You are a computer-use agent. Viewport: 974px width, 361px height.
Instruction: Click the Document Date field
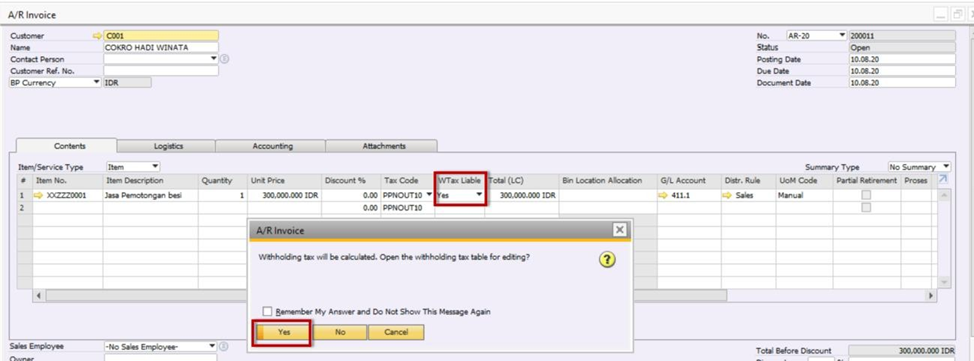[x=902, y=83]
